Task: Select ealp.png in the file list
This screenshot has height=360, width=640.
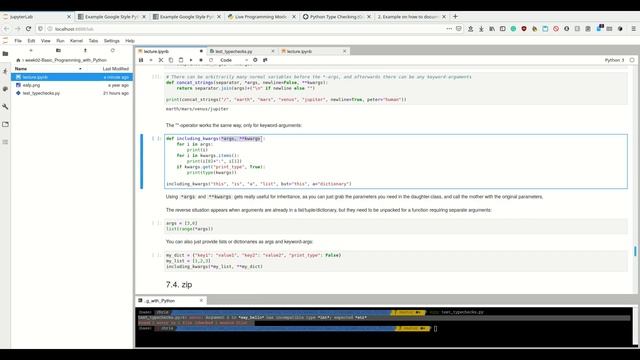Action: pos(72,85)
